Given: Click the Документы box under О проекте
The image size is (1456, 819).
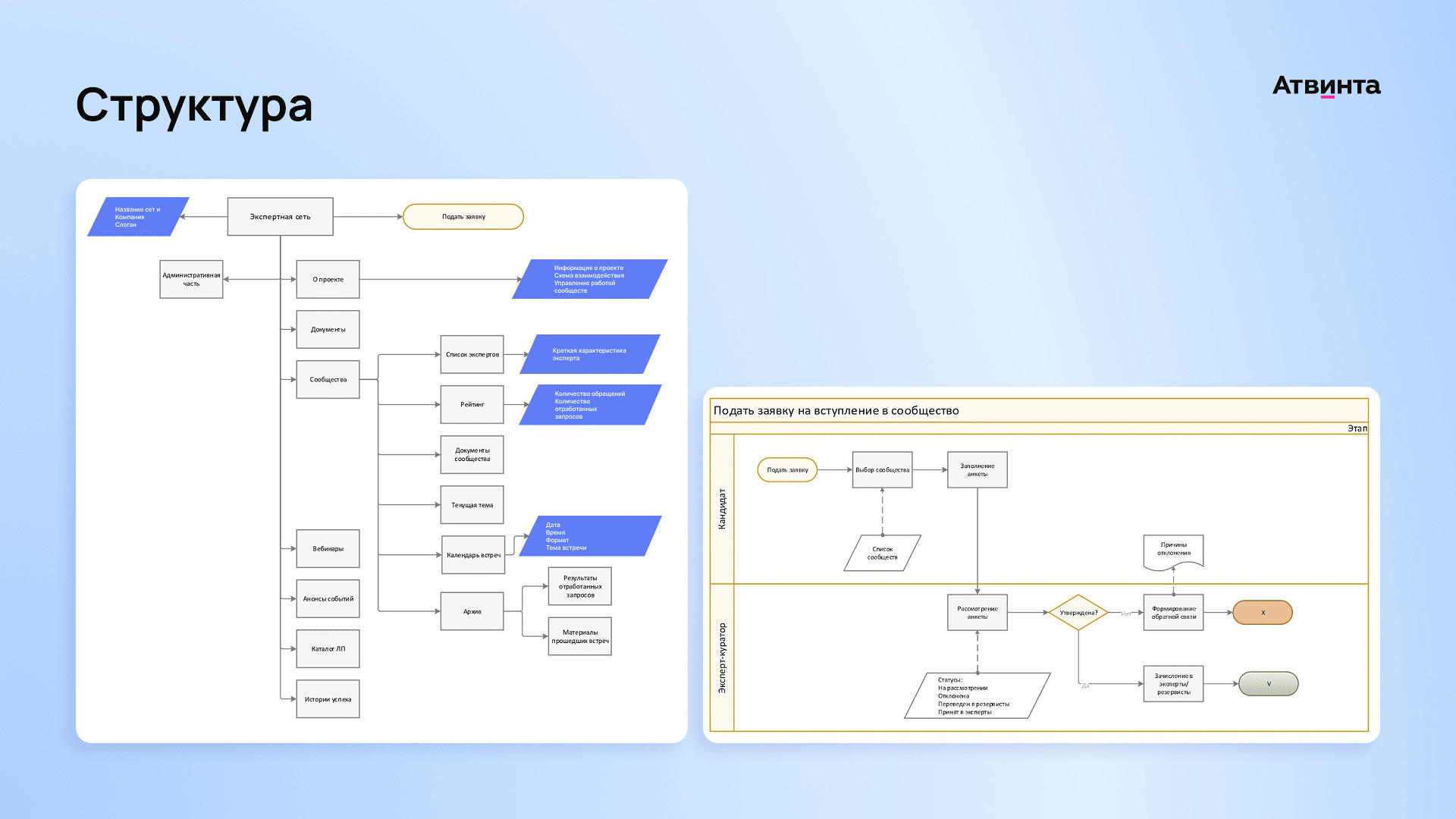Looking at the screenshot, I should 328,330.
